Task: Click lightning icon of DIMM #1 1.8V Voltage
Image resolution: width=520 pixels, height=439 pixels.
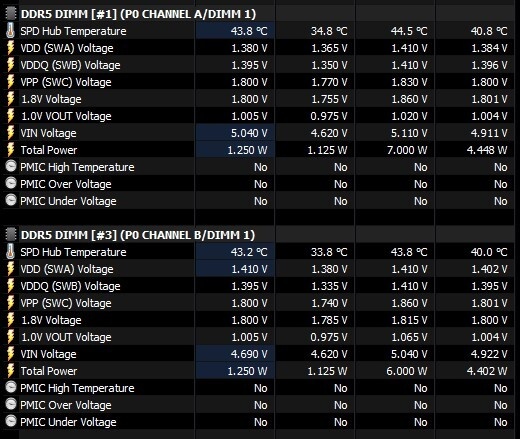Action: click(x=11, y=99)
